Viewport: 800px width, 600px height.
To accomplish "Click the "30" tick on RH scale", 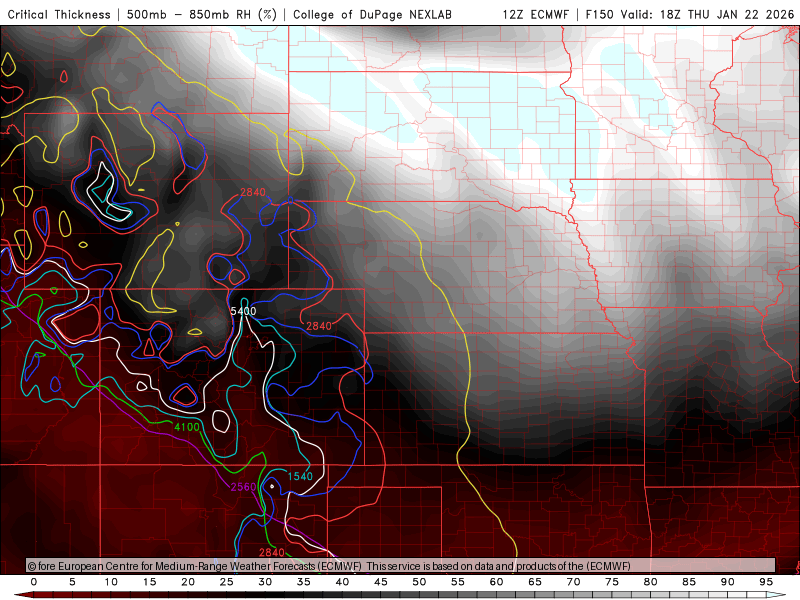I will [265, 582].
